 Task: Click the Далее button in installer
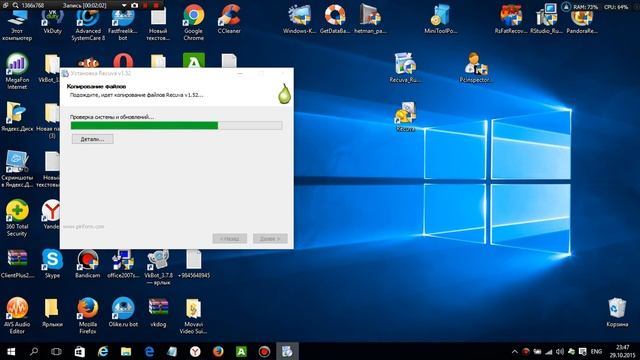270,238
